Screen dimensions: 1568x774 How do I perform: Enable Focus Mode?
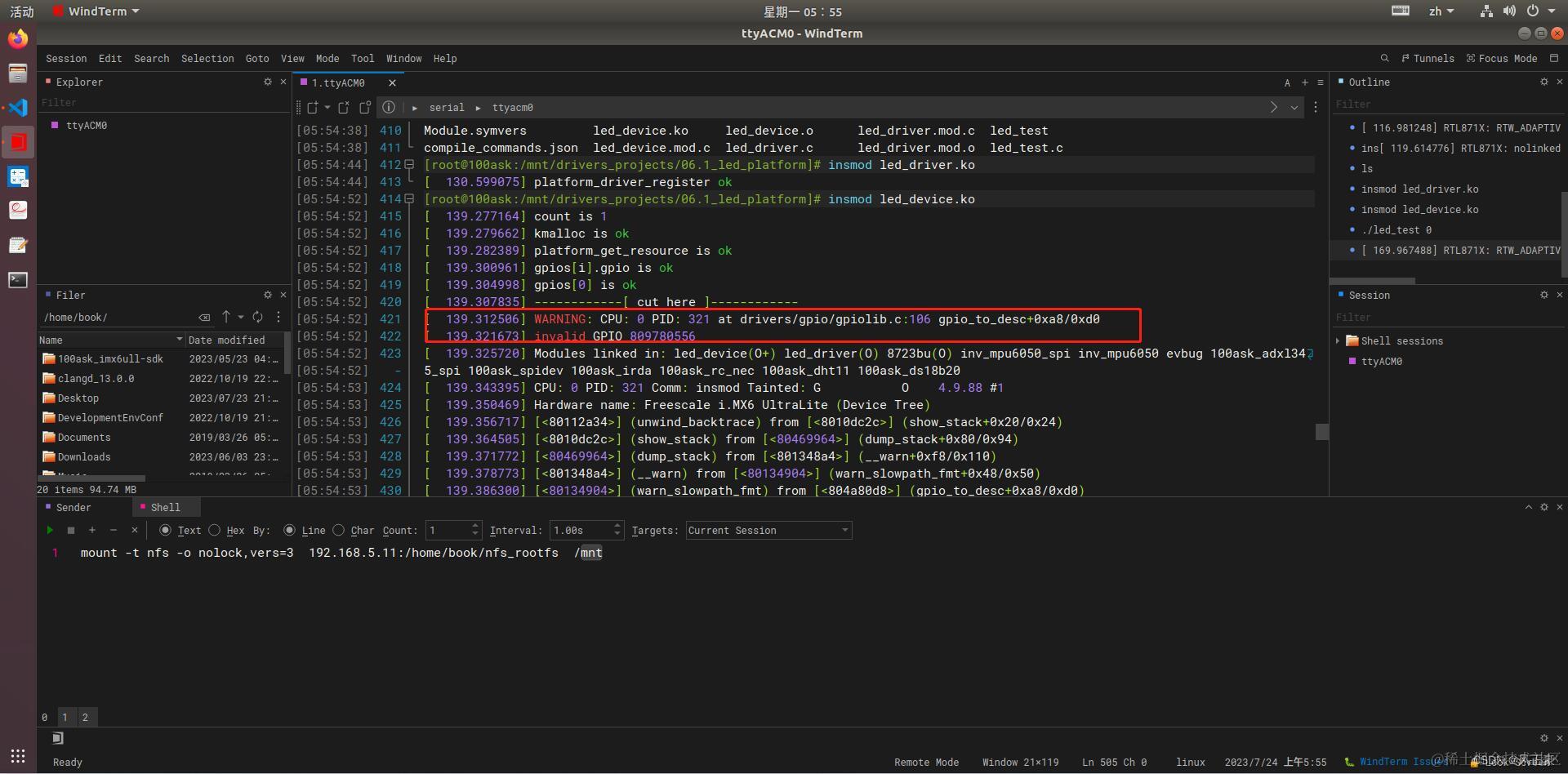click(x=1502, y=58)
